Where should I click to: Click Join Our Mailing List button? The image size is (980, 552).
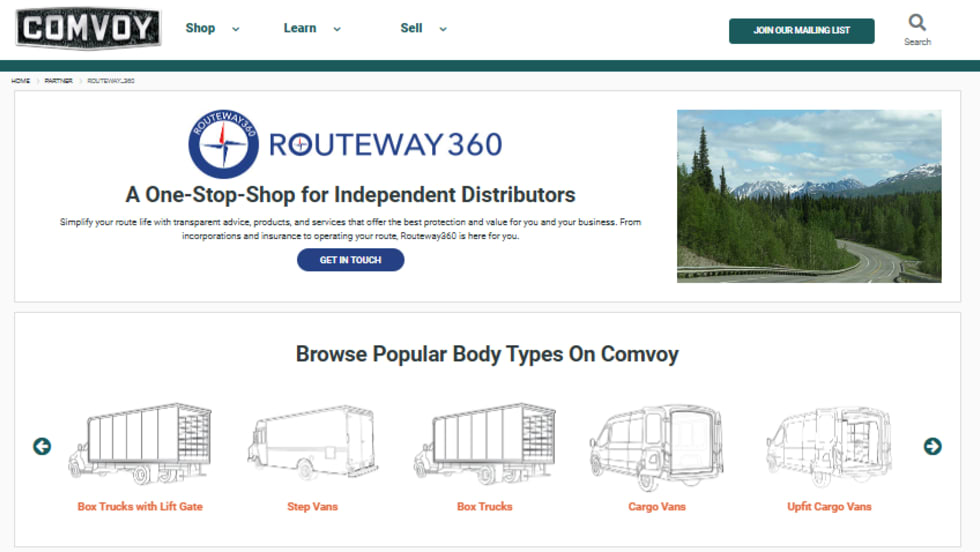(801, 31)
